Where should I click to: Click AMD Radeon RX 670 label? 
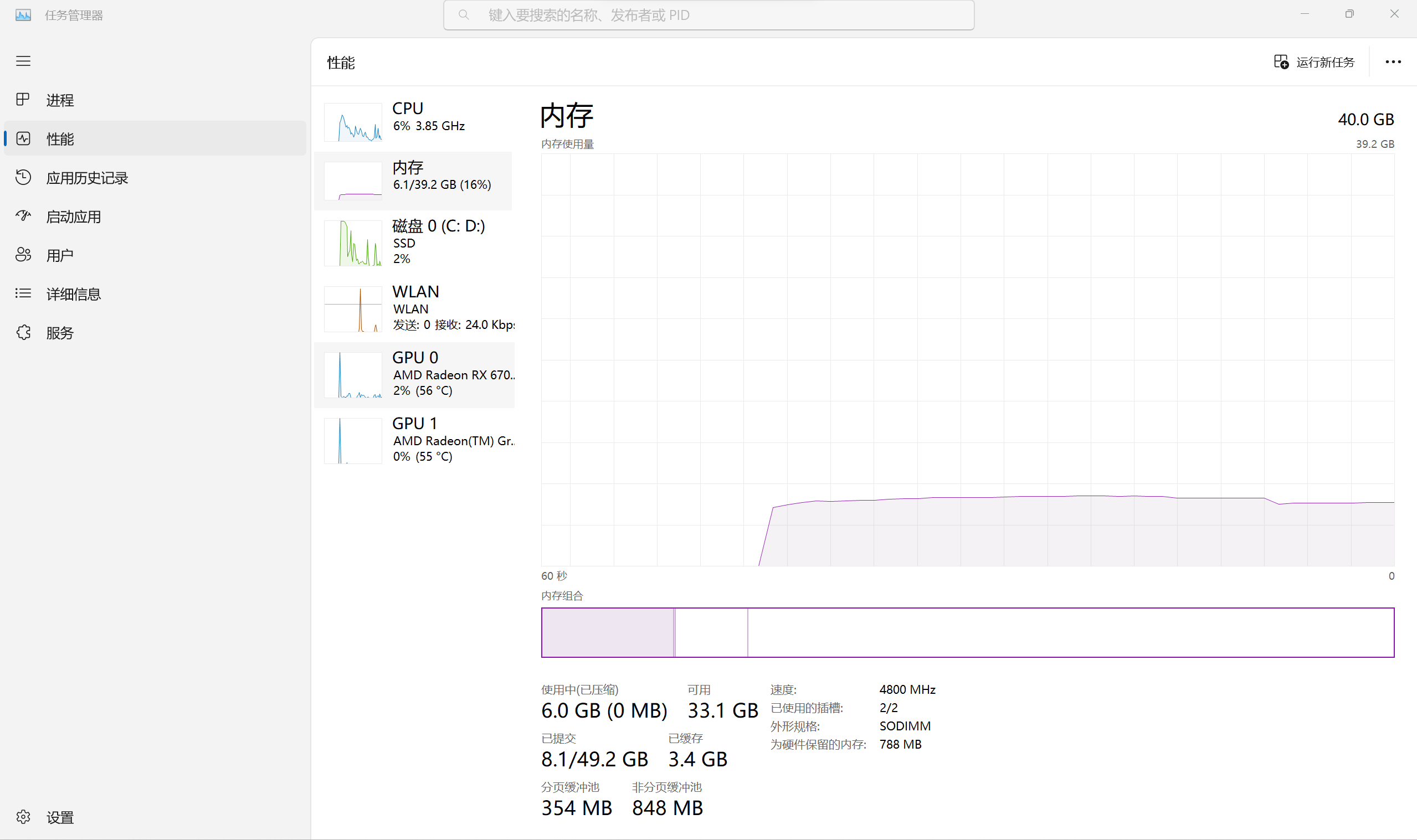click(454, 375)
